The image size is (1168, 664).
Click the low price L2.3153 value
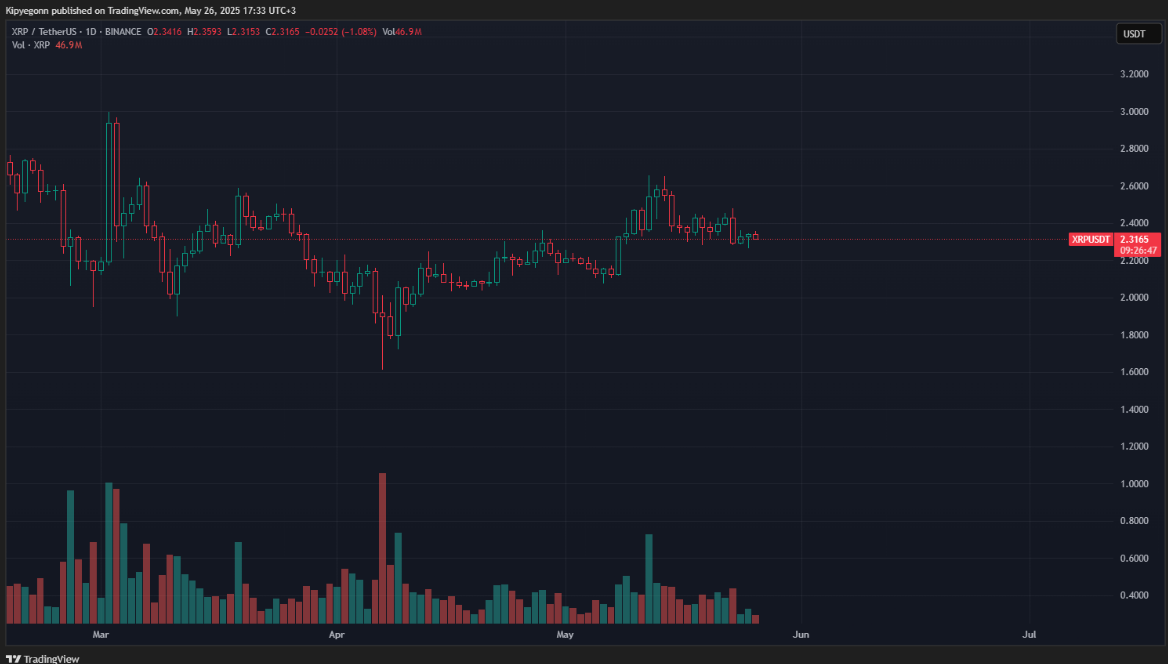244,32
